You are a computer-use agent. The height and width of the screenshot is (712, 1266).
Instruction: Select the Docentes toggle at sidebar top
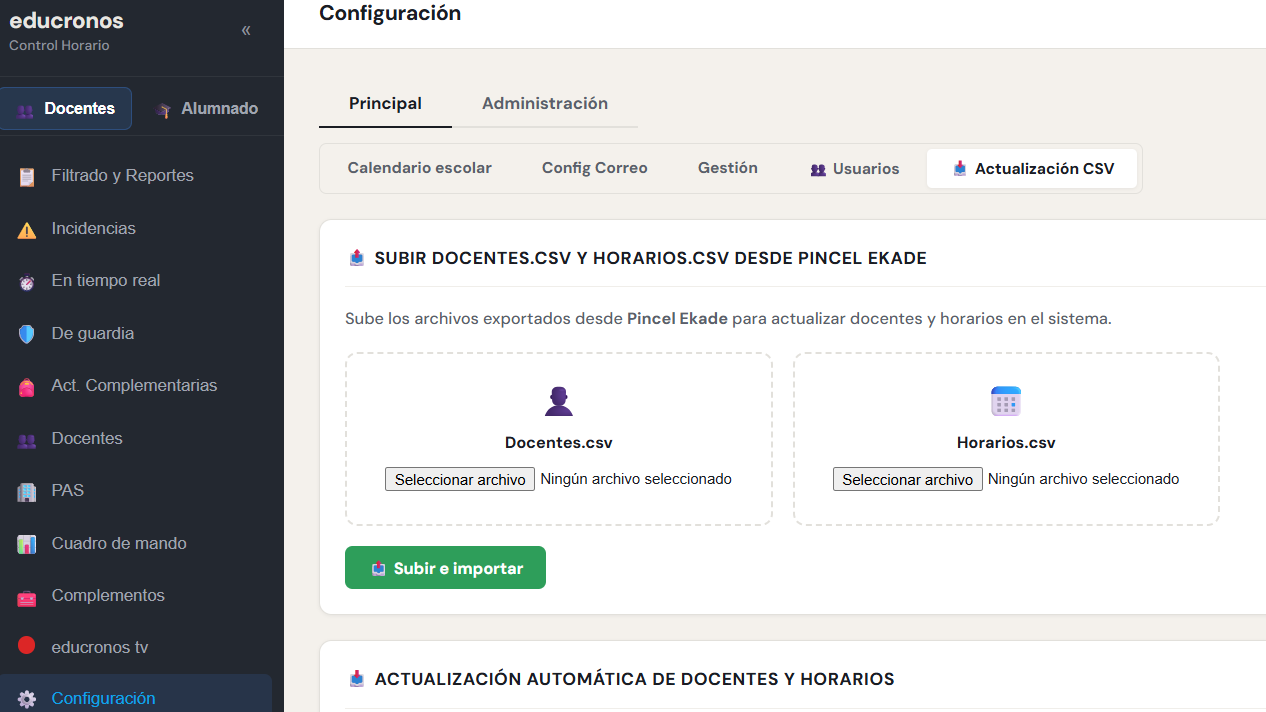click(x=66, y=108)
